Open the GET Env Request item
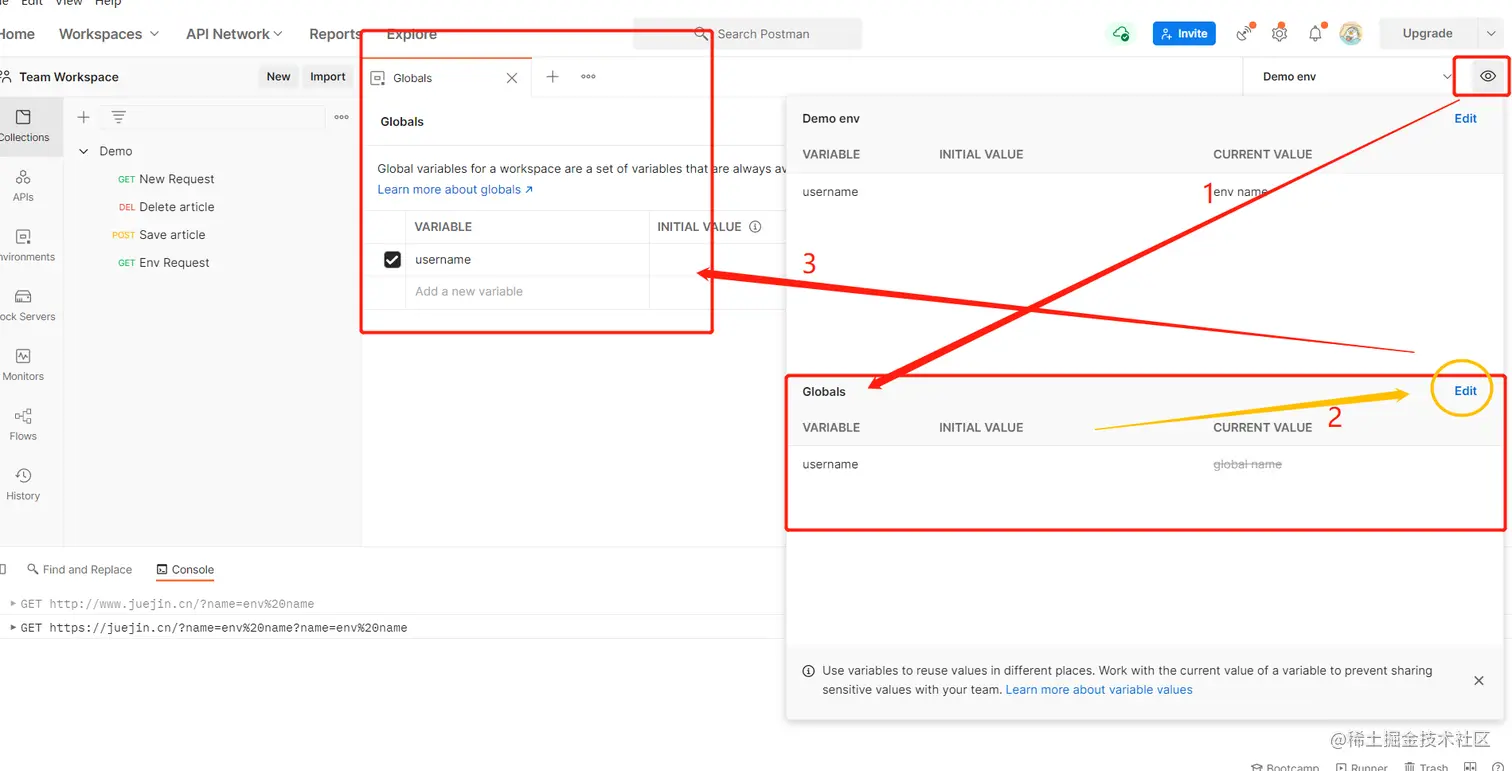Screen dimensions: 1512x771 tap(164, 263)
